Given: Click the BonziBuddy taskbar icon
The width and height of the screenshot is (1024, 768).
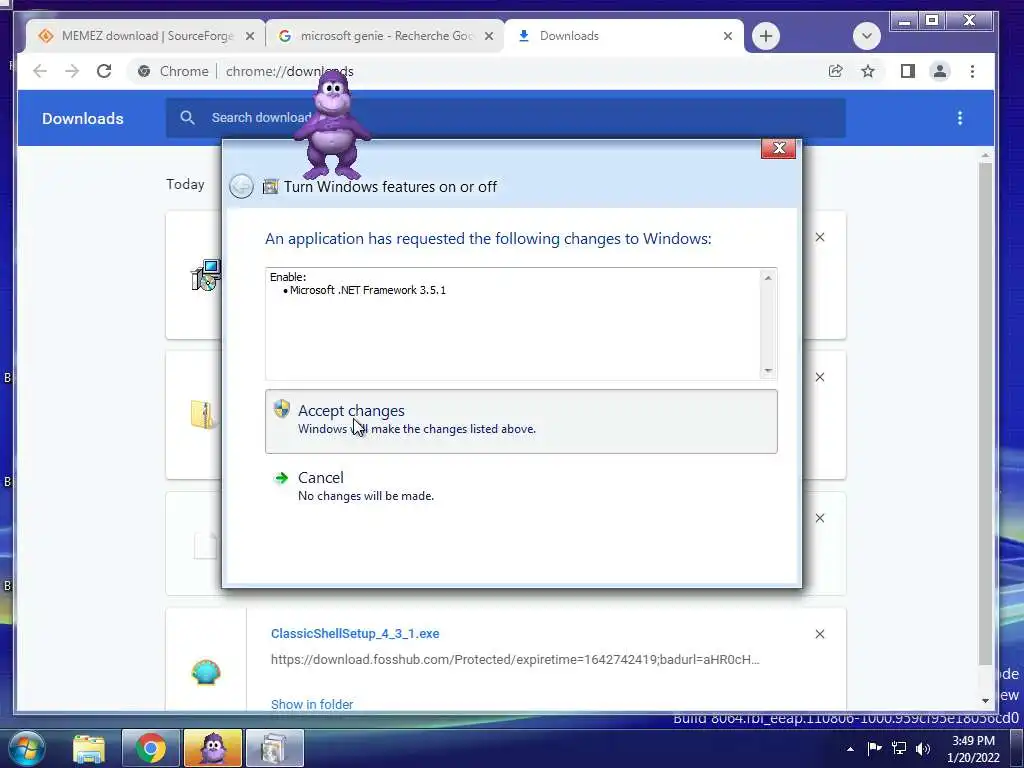Looking at the screenshot, I should pos(213,748).
